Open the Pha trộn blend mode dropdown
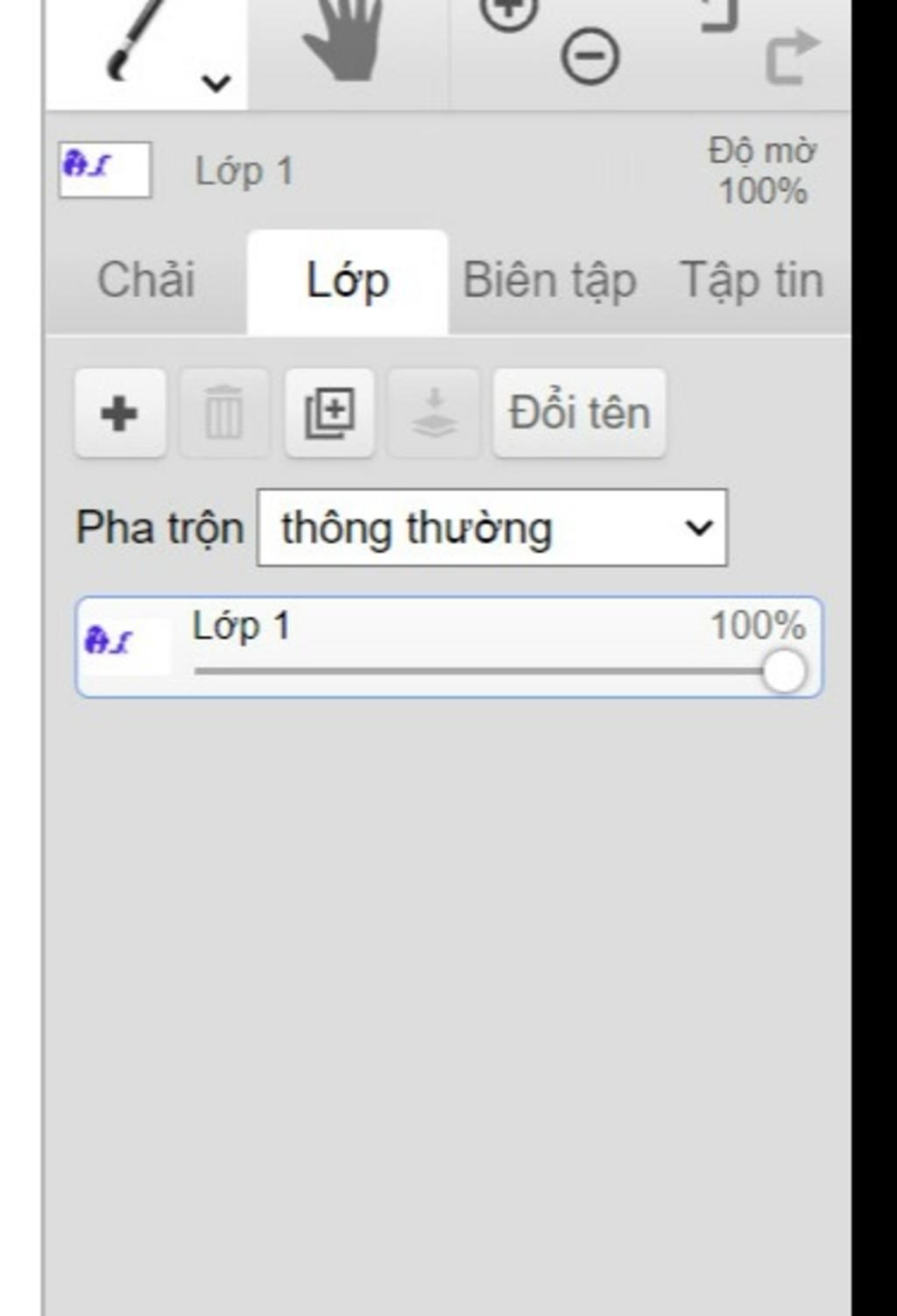 492,527
